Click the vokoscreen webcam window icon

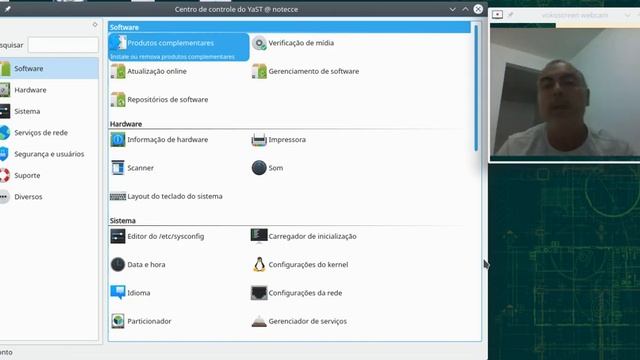pyautogui.click(x=497, y=15)
